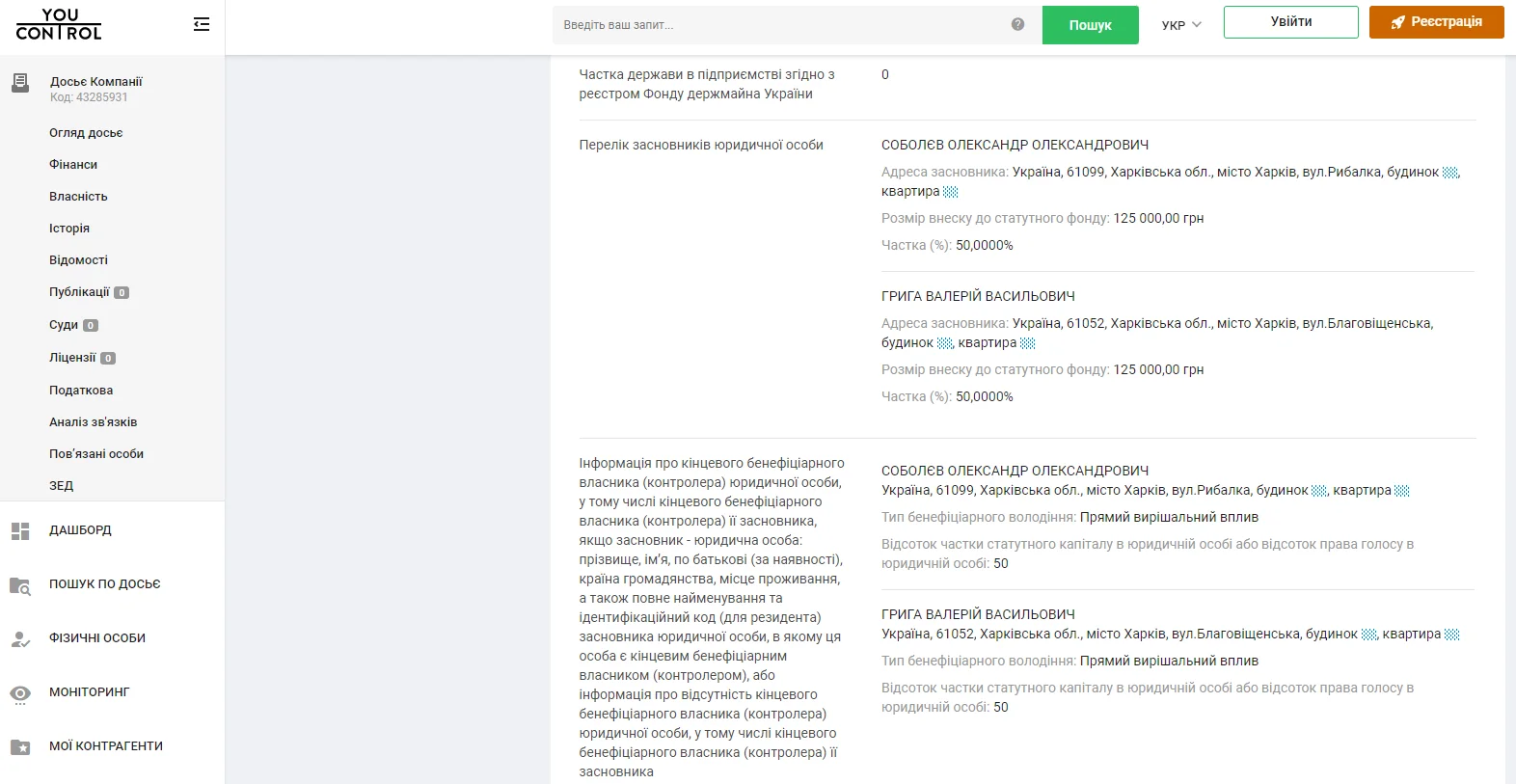Click the Увійти login button
The image size is (1516, 784).
(1290, 22)
